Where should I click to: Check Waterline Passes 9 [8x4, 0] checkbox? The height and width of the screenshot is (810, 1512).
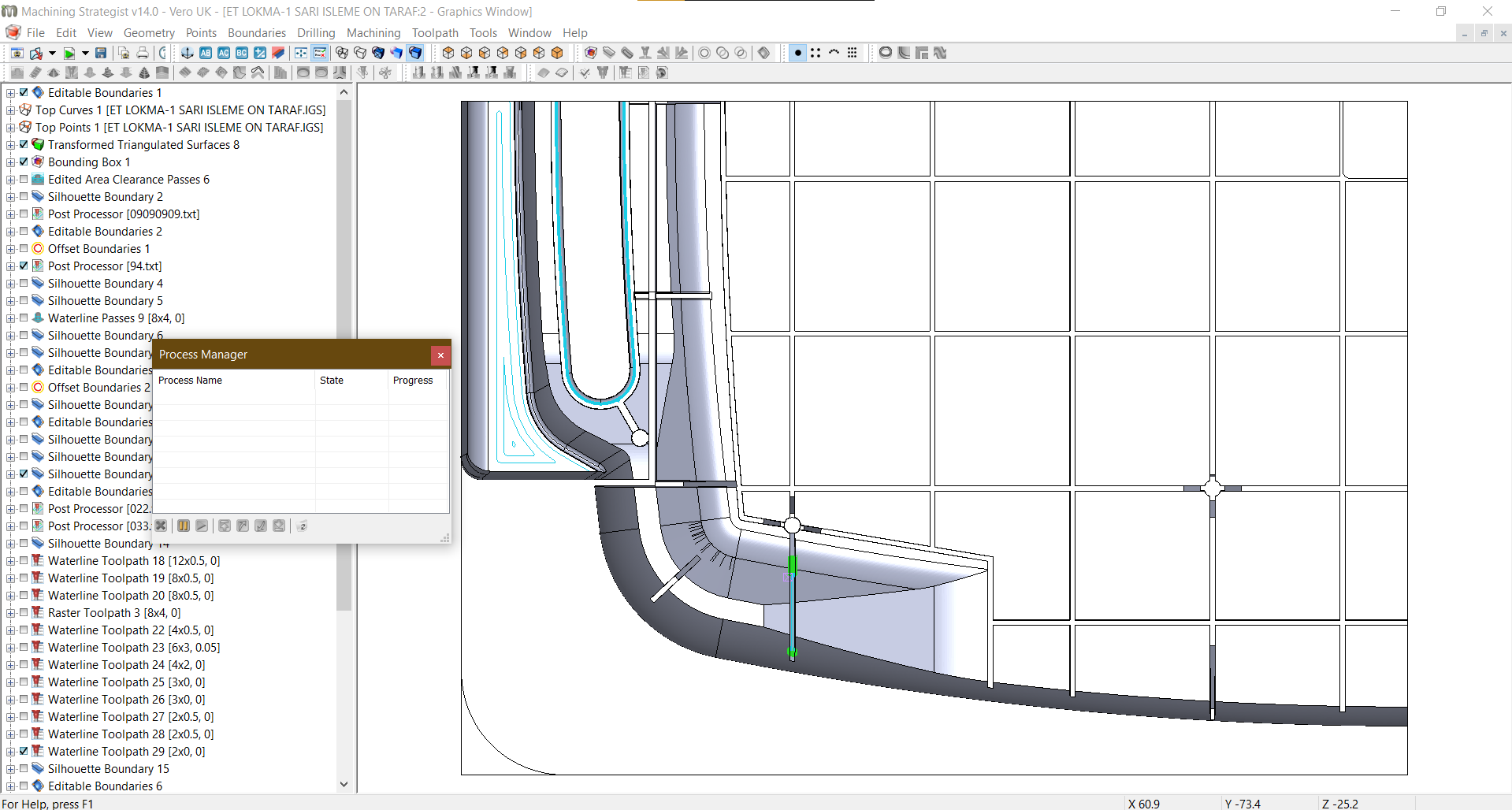24,318
